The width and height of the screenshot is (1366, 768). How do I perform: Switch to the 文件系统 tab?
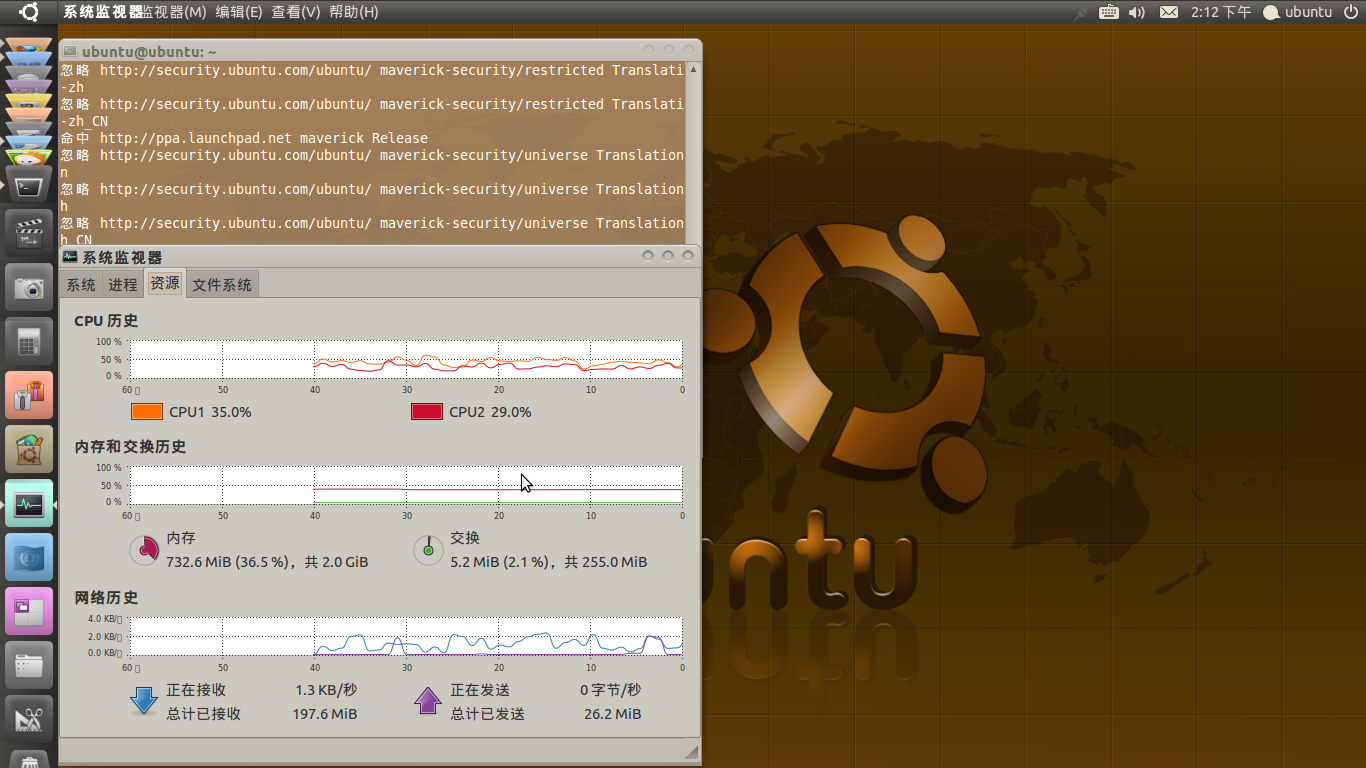tap(222, 285)
